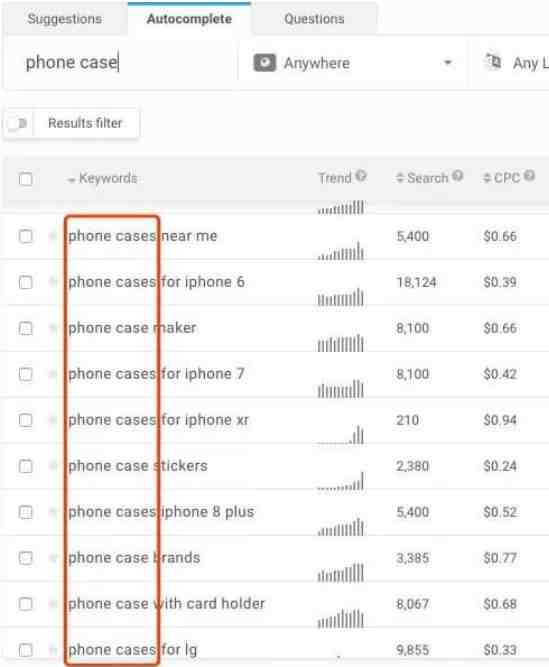Click the Search column help icon
The width and height of the screenshot is (549, 667).
click(458, 175)
